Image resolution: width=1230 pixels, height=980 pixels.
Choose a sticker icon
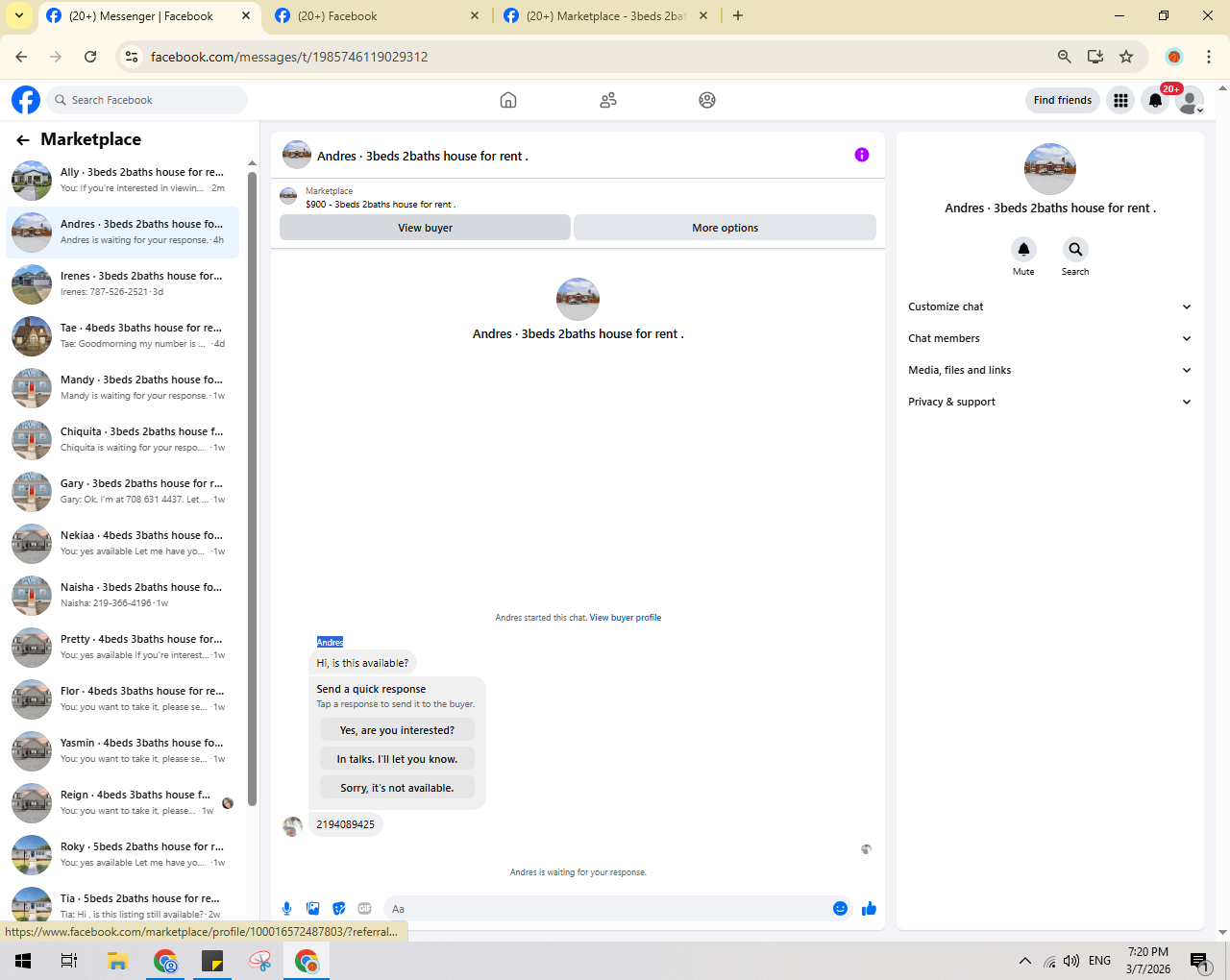(338, 909)
